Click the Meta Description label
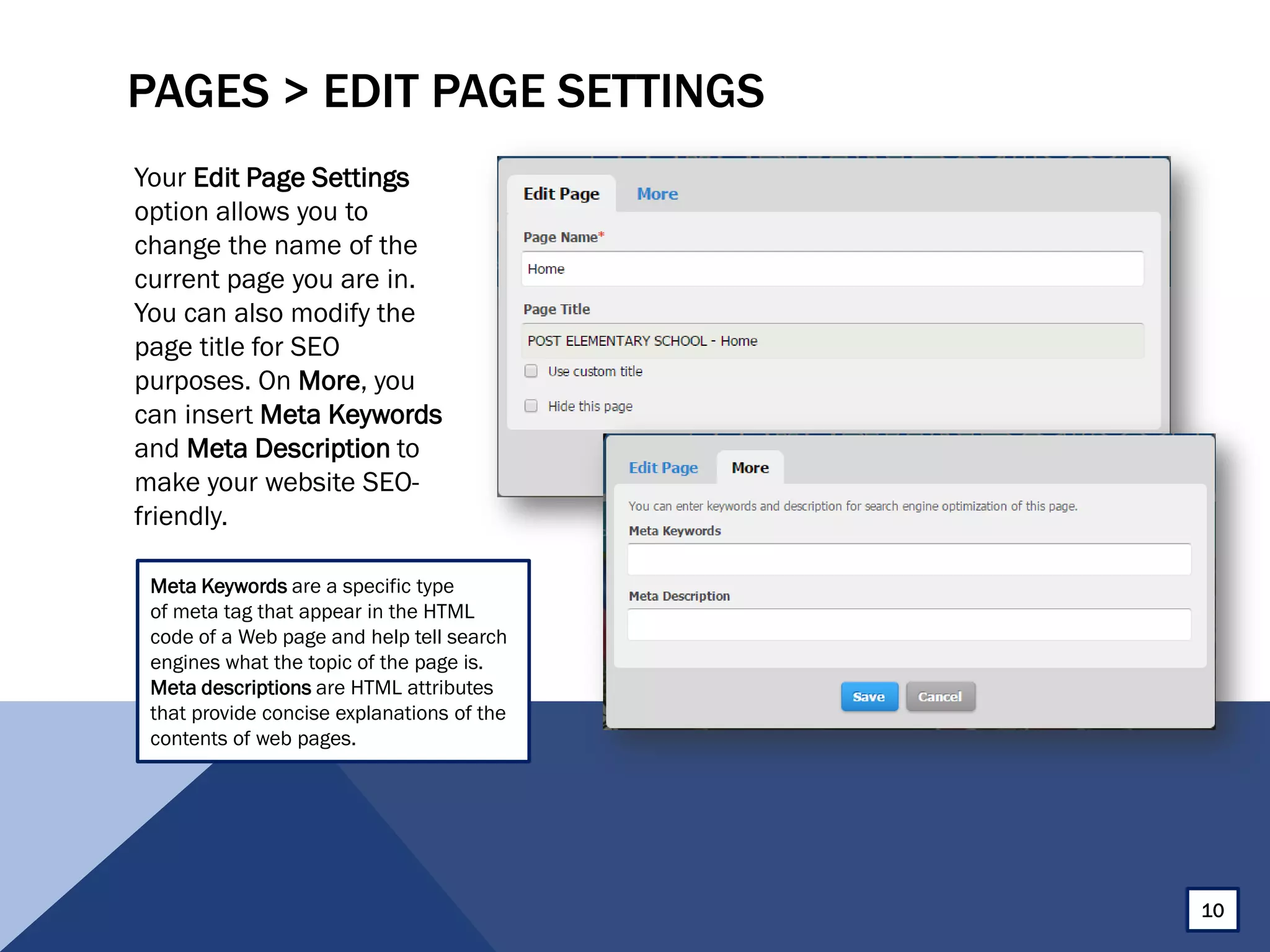1270x952 pixels. click(679, 596)
